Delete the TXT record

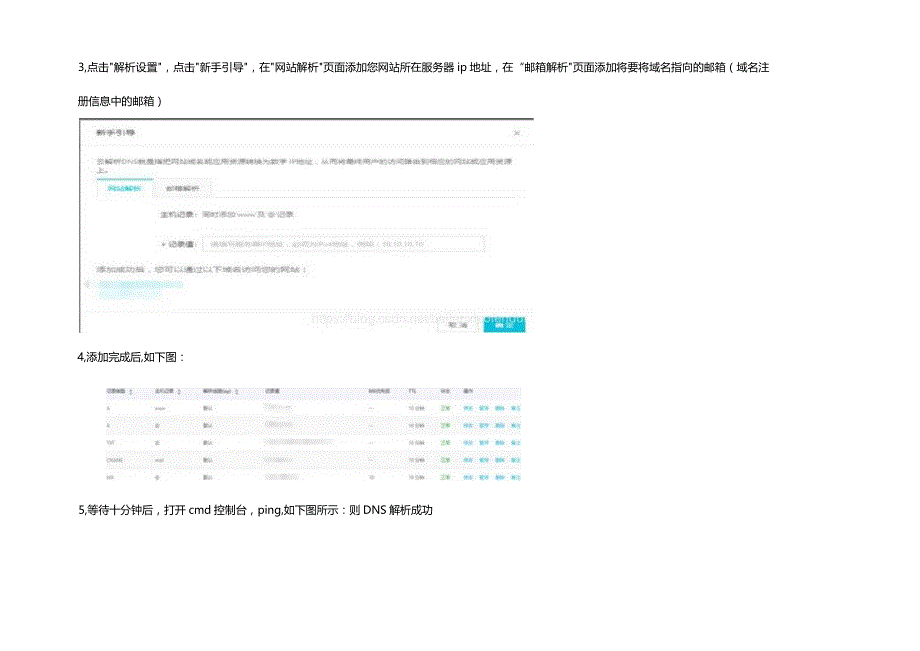tap(500, 443)
